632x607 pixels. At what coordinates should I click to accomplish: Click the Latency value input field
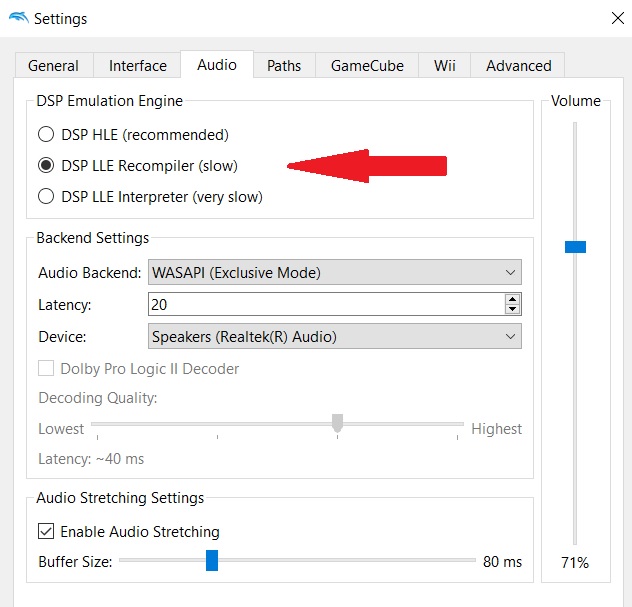325,304
